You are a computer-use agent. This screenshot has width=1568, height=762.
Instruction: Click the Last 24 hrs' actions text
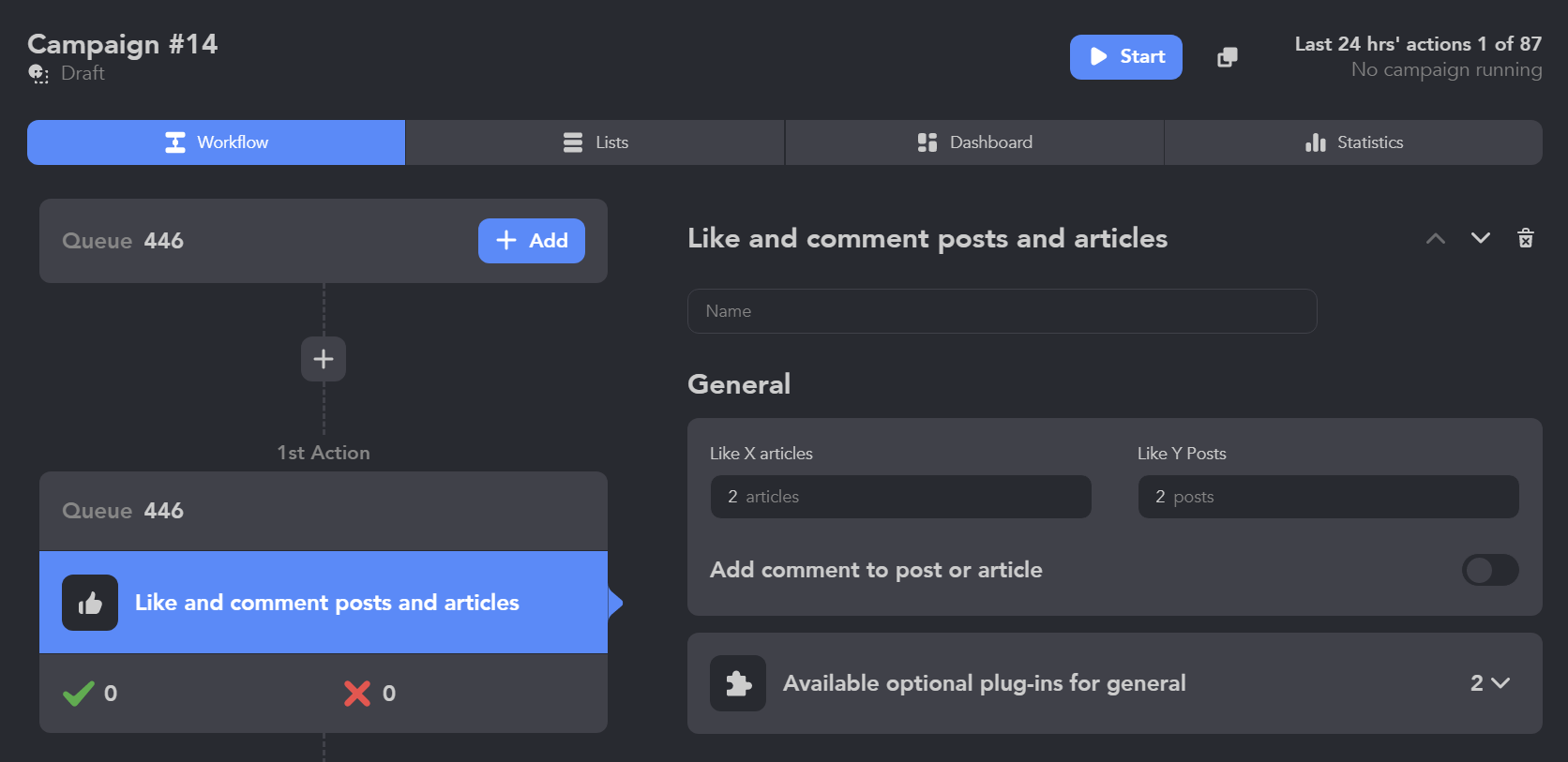[x=1418, y=44]
